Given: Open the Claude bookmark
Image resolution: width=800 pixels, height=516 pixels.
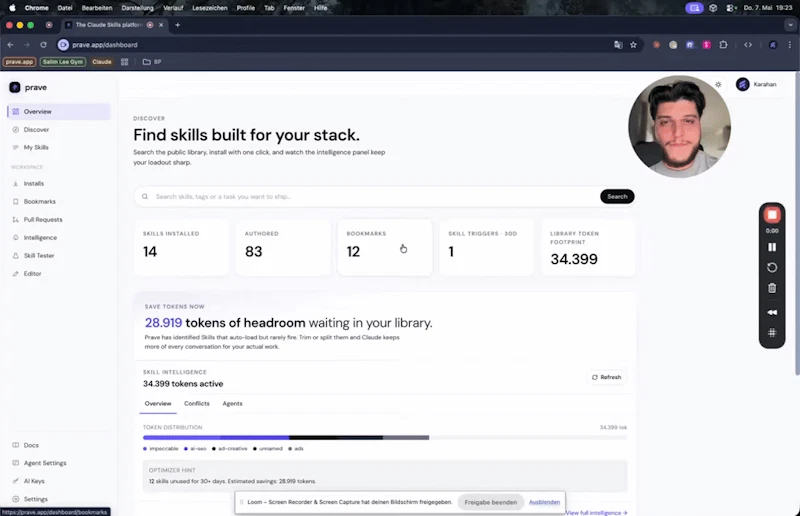Looking at the screenshot, I should 102,62.
